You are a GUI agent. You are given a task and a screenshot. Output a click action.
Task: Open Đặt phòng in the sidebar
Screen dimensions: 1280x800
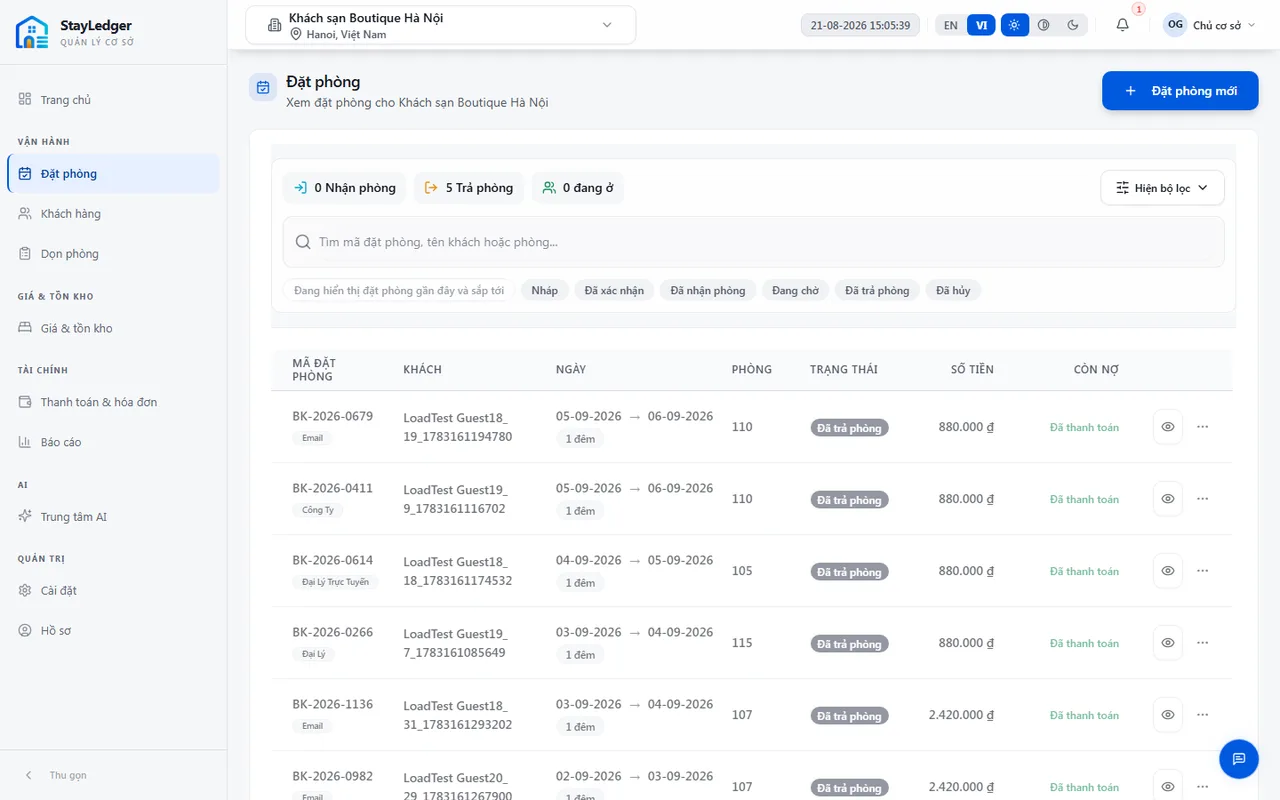pos(113,174)
